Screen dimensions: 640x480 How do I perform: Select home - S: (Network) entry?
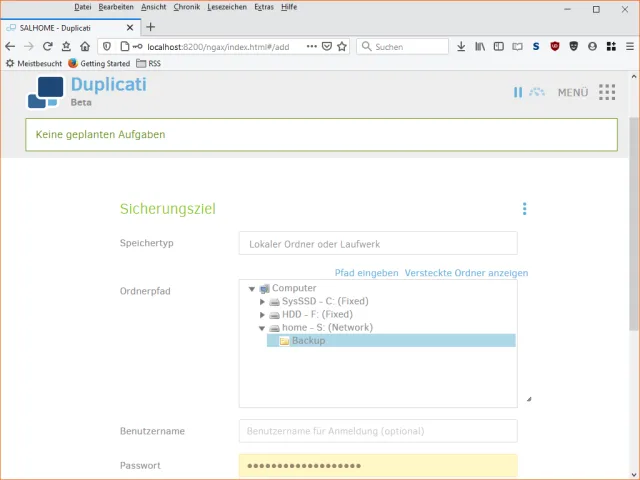coord(327,327)
